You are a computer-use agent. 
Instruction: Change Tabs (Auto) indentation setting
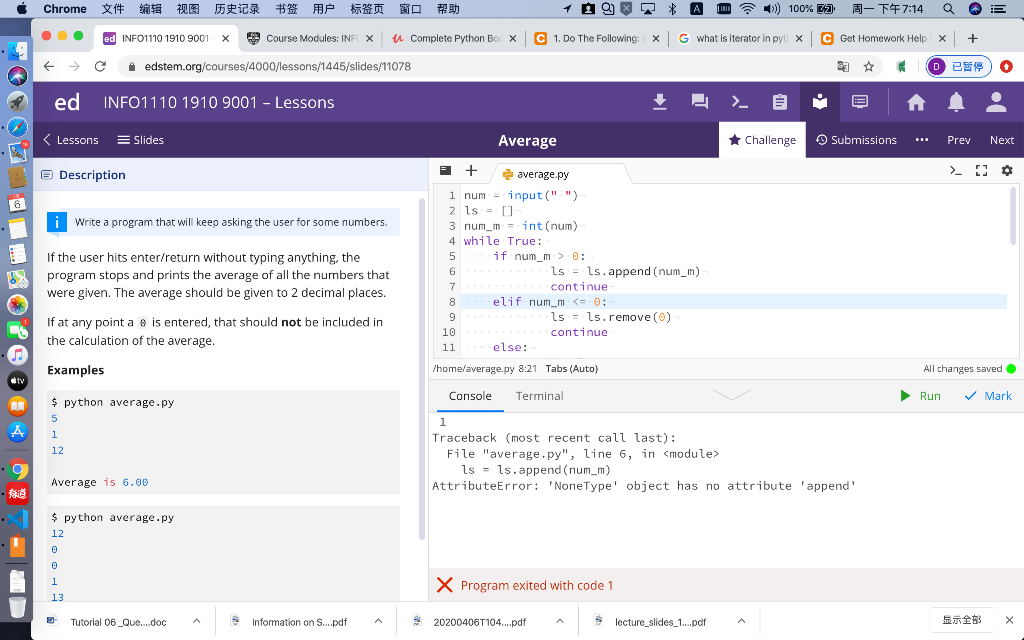point(571,368)
